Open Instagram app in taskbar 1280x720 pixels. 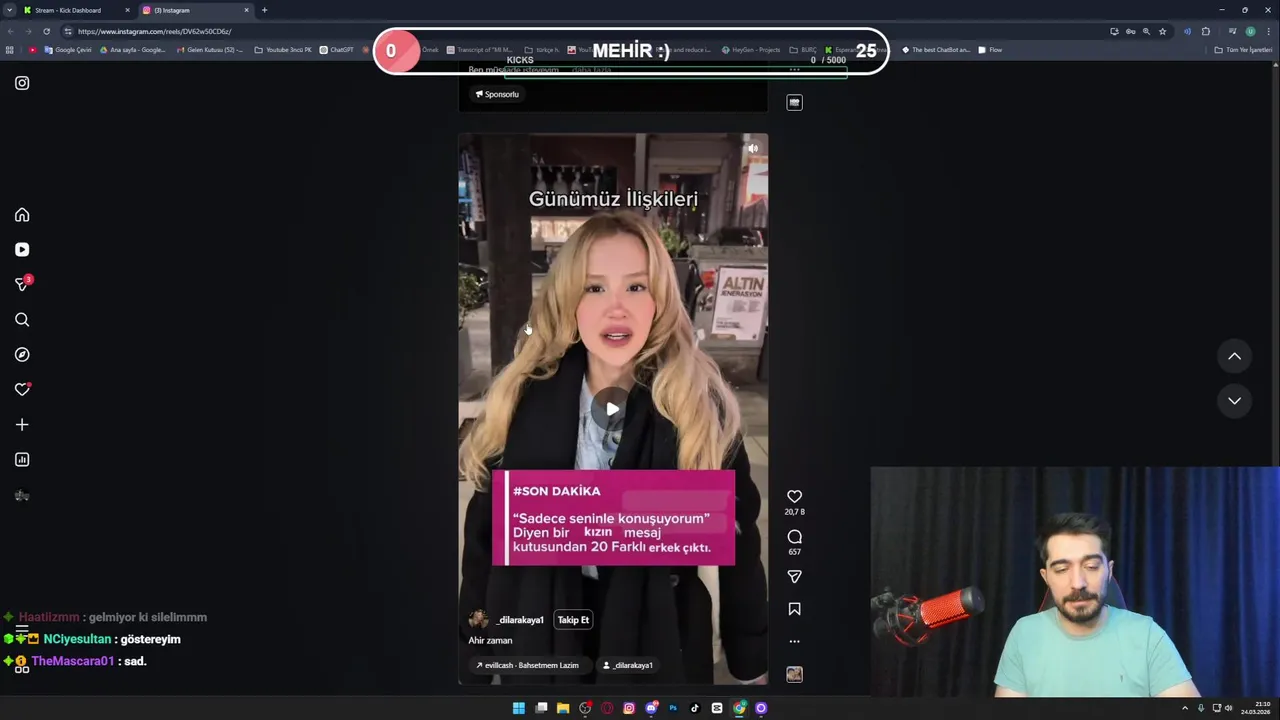pyautogui.click(x=629, y=708)
